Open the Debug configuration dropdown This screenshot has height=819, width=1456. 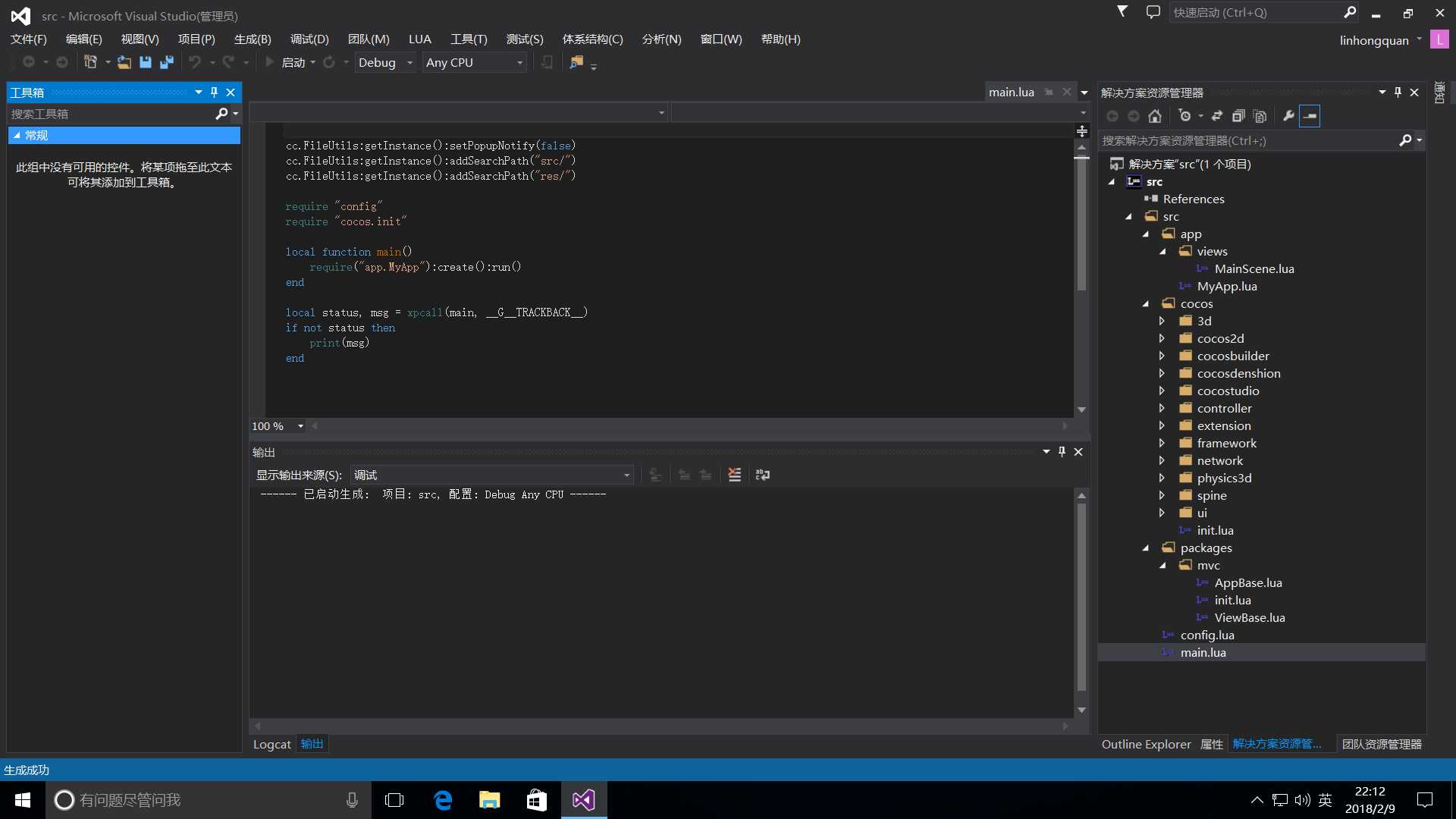coord(385,62)
